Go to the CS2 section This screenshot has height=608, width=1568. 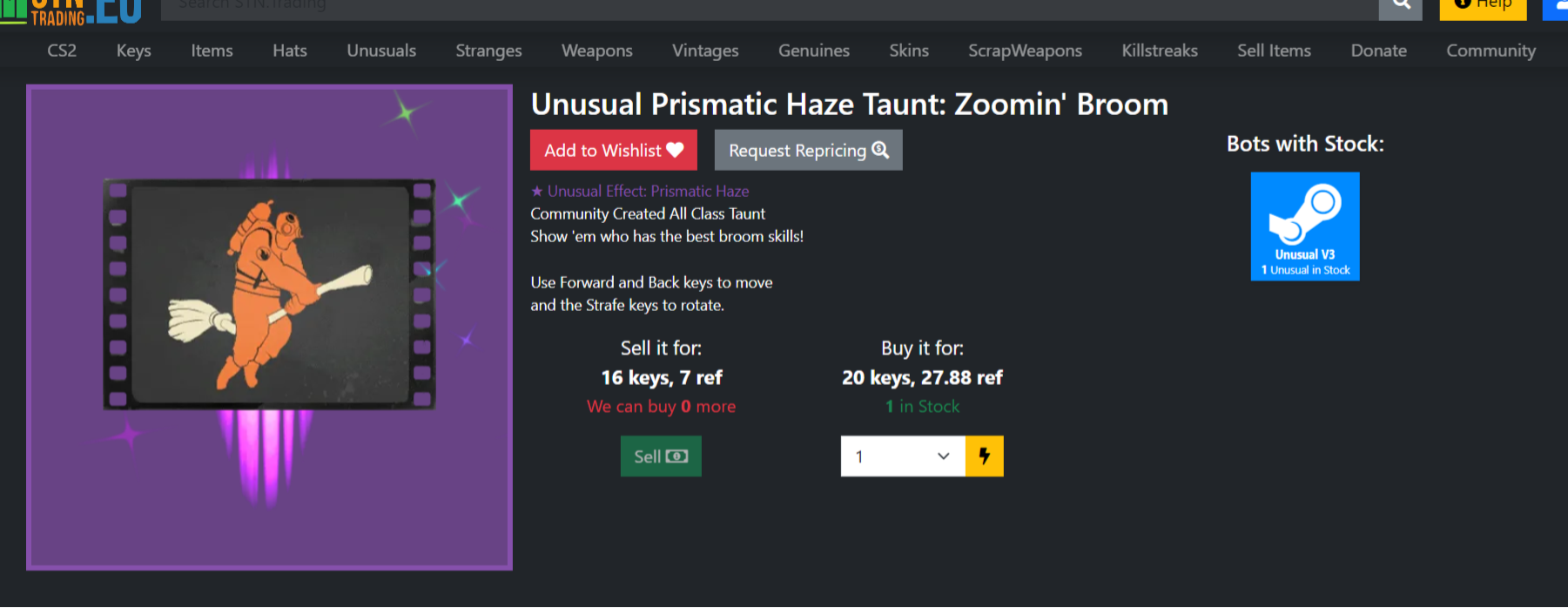click(x=62, y=51)
